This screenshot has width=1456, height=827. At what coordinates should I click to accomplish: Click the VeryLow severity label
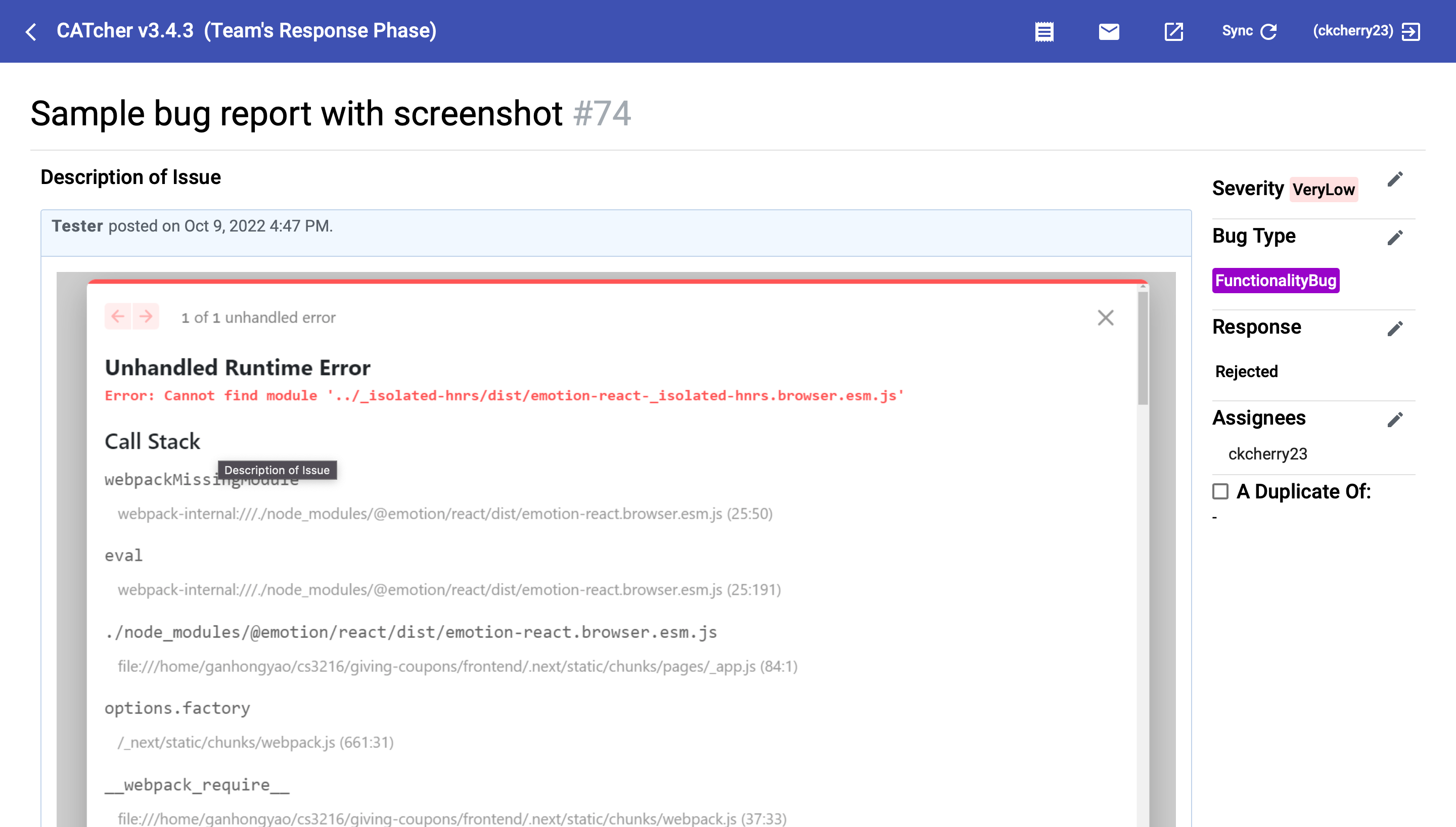pos(1323,189)
